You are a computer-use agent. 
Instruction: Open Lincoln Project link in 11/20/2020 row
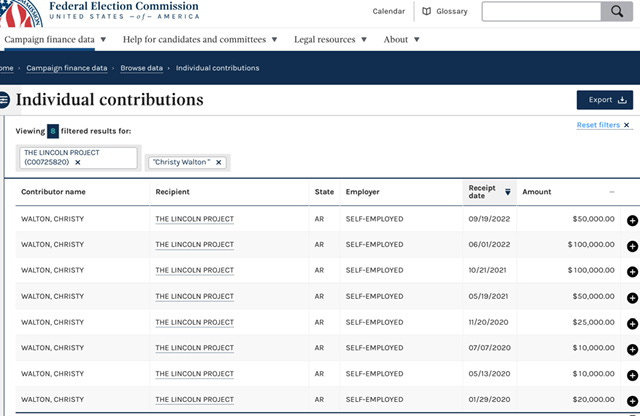pos(194,323)
